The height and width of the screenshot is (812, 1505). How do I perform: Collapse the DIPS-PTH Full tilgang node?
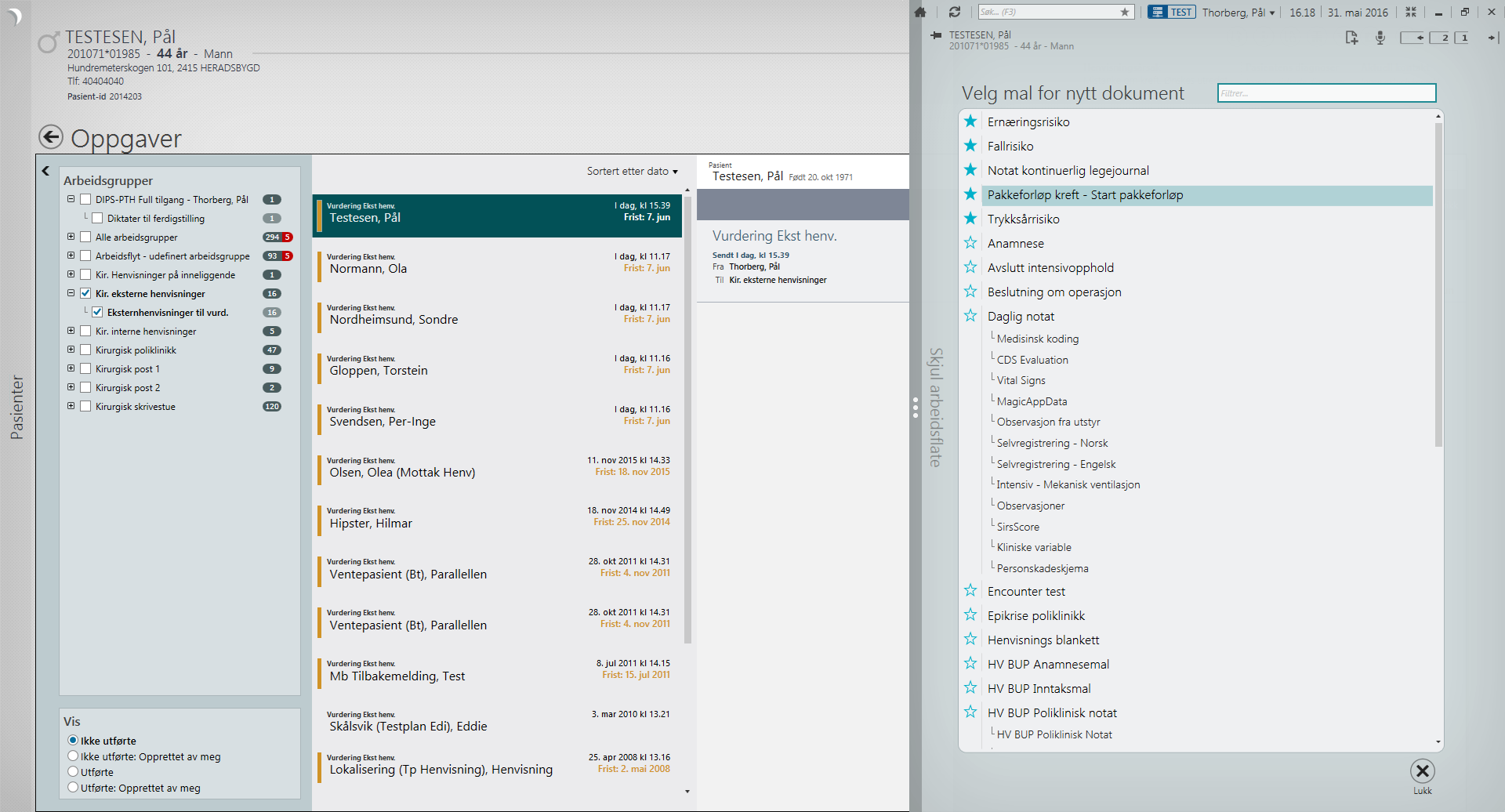71,199
